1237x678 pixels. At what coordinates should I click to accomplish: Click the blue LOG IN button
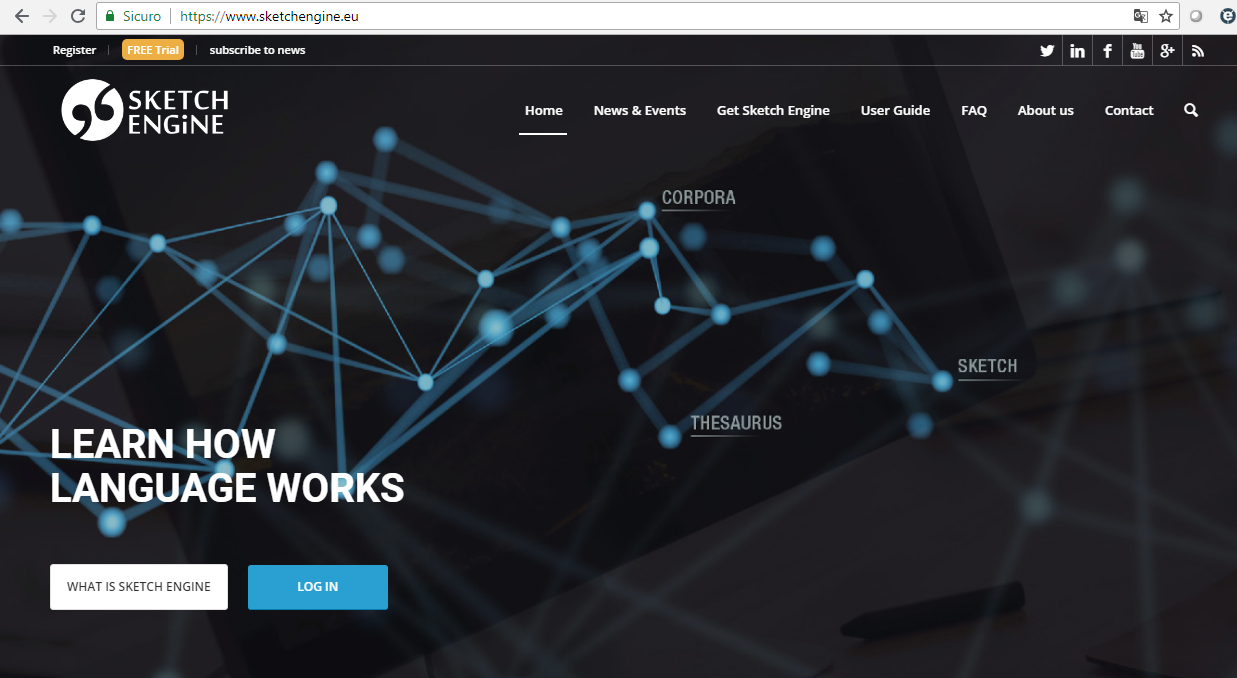(318, 587)
